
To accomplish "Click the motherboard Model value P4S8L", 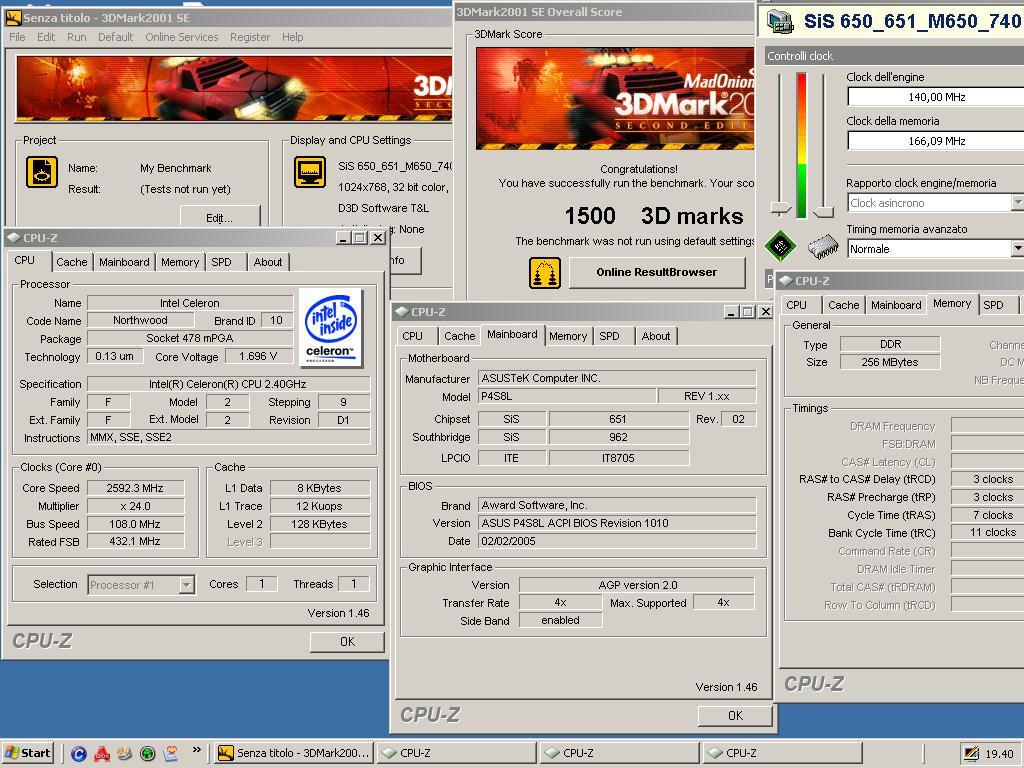I will [567, 396].
